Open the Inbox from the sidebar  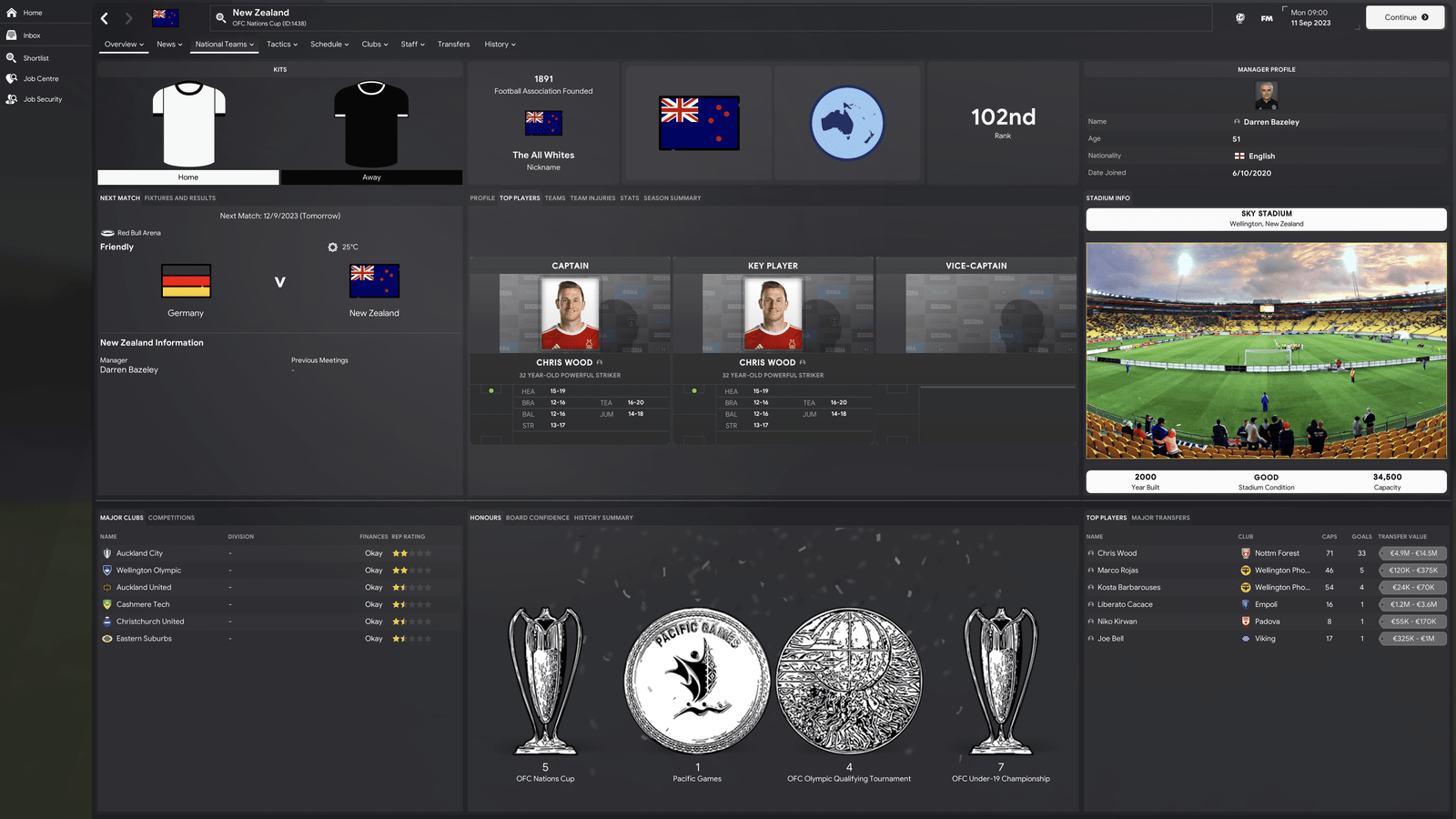[x=31, y=35]
